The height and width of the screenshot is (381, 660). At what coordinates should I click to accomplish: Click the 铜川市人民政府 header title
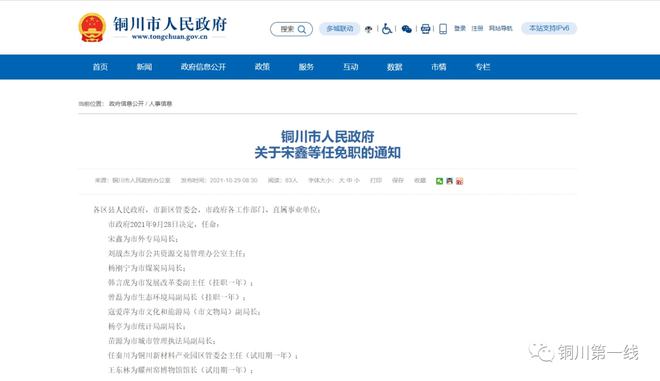170,24
